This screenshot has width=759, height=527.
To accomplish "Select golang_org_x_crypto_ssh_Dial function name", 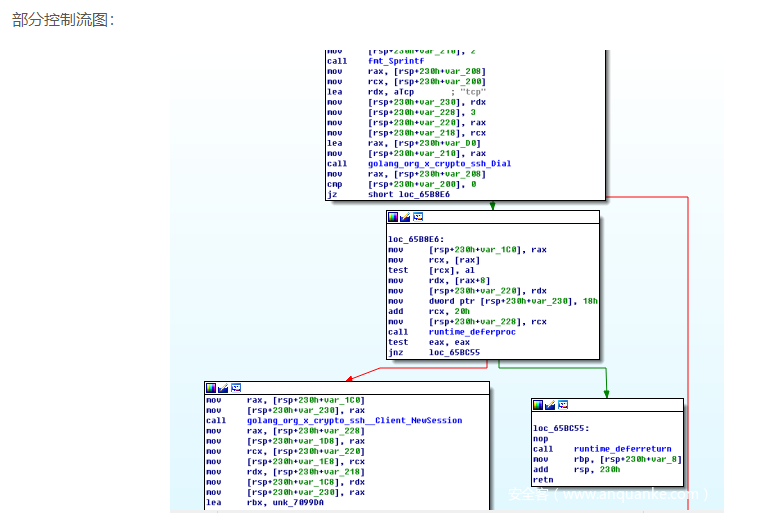I will tap(440, 164).
